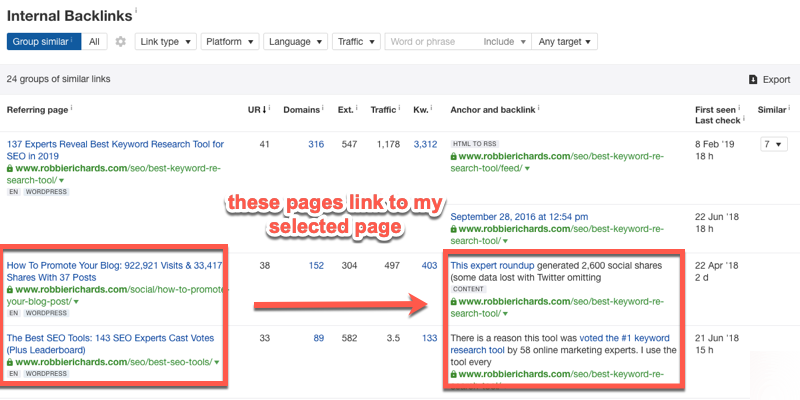This screenshot has height=400, width=800.
Task: Sort by Last check column header
Action: (x=717, y=121)
